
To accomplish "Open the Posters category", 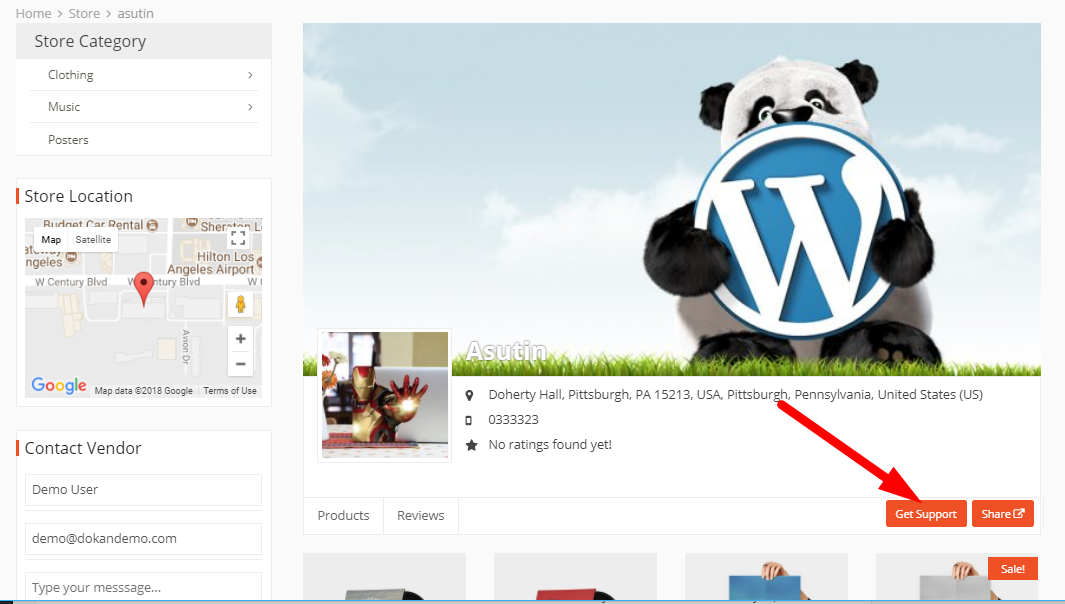I will coord(68,140).
